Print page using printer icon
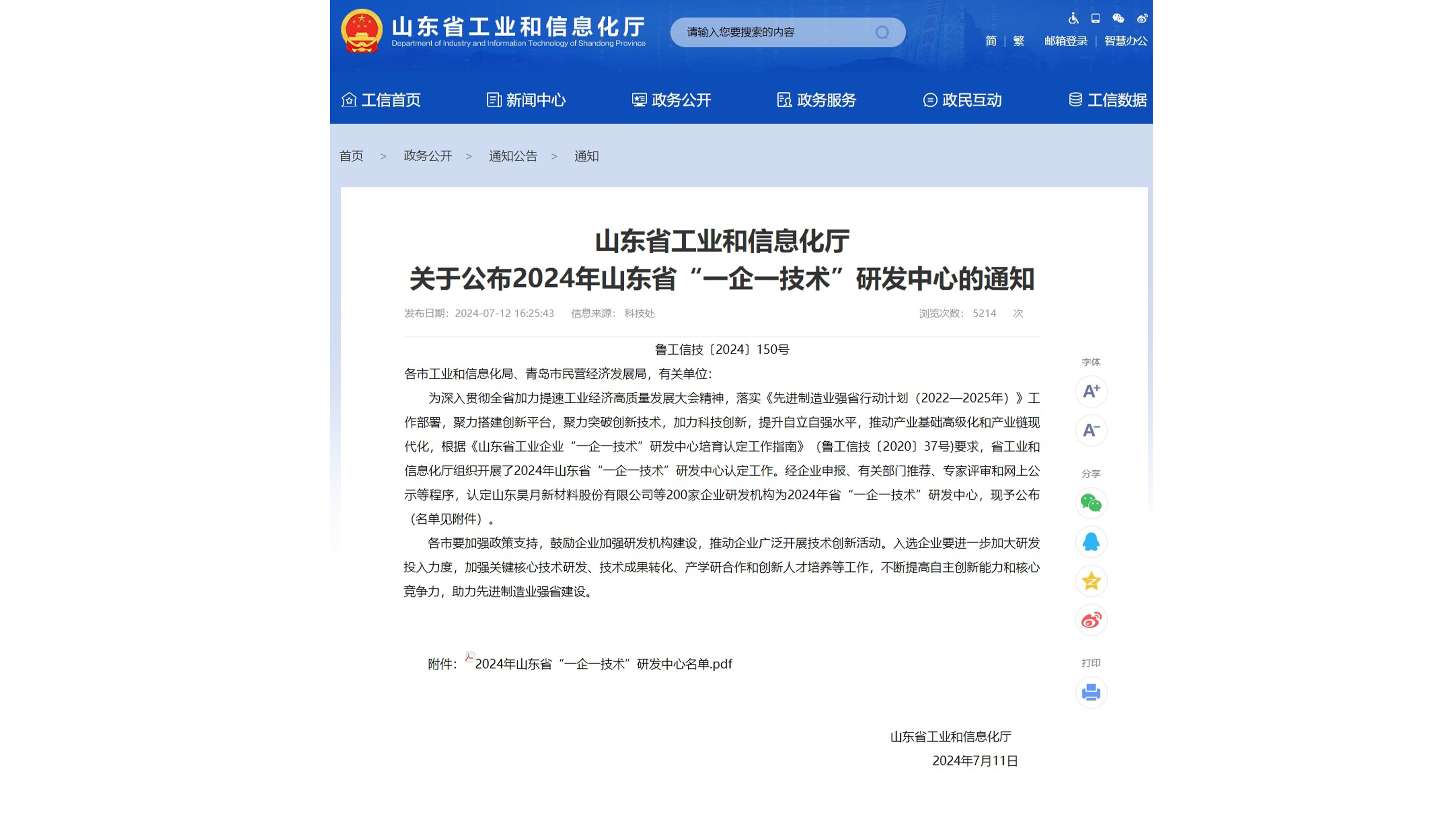The width and height of the screenshot is (1456, 819). 1091,693
